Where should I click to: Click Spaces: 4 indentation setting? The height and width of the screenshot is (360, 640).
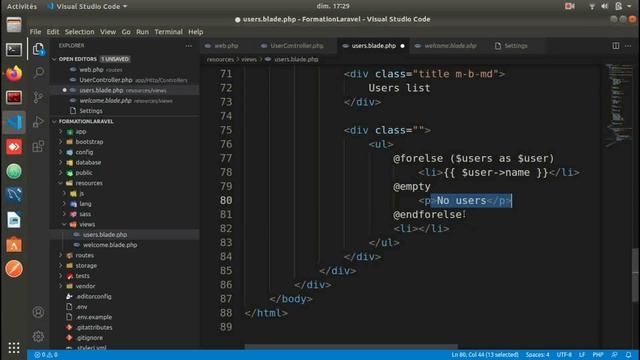[x=537, y=355]
